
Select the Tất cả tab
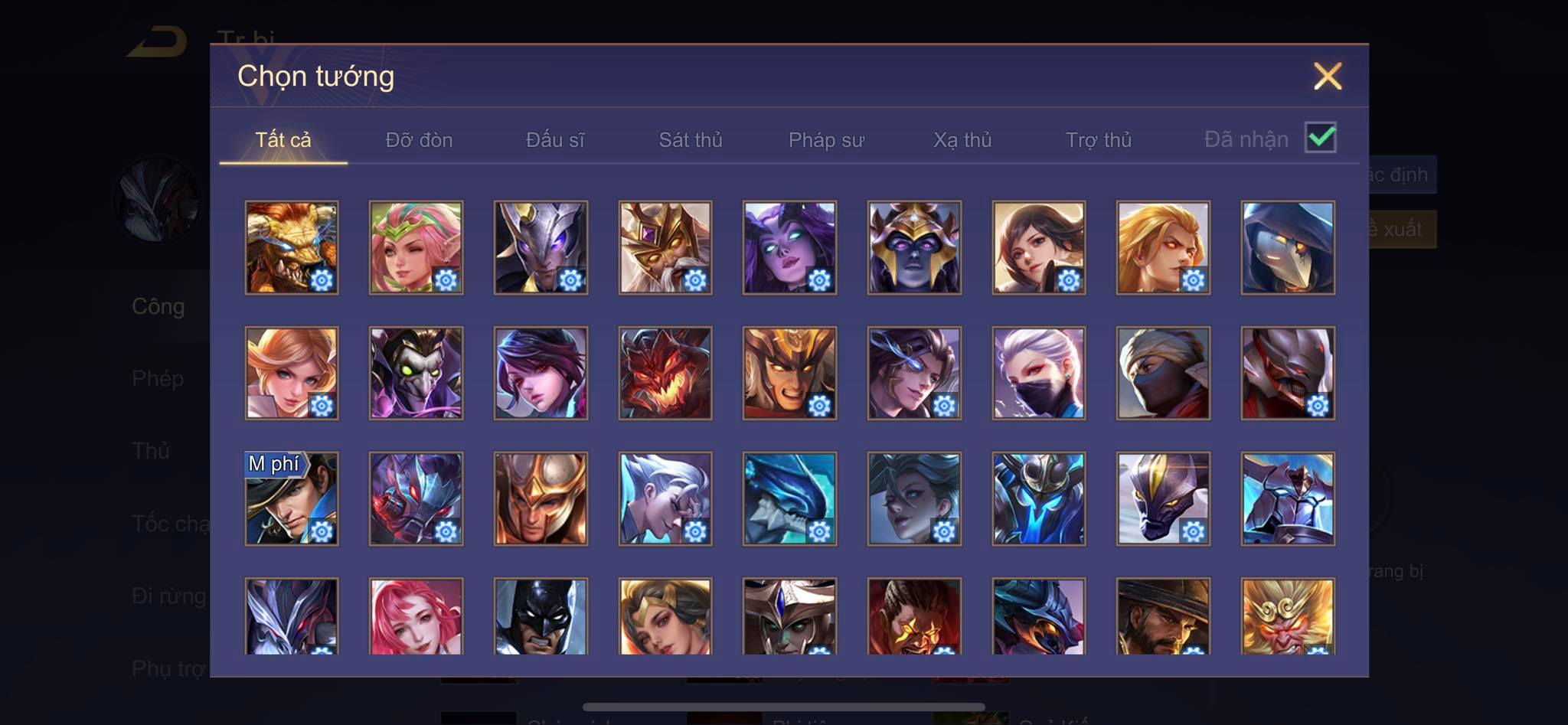coord(283,140)
